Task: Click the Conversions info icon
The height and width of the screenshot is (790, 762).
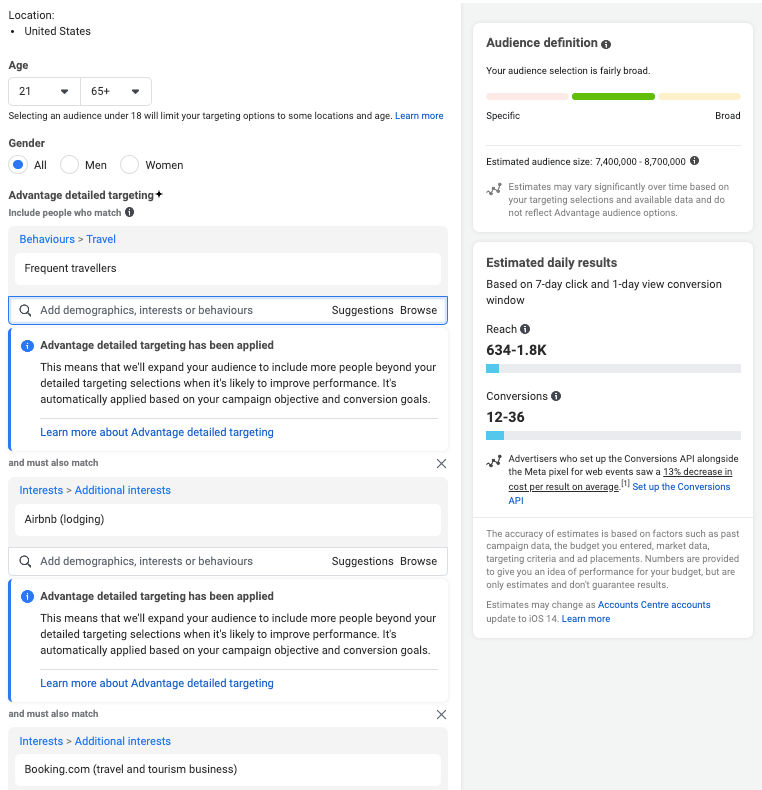Action: click(556, 396)
